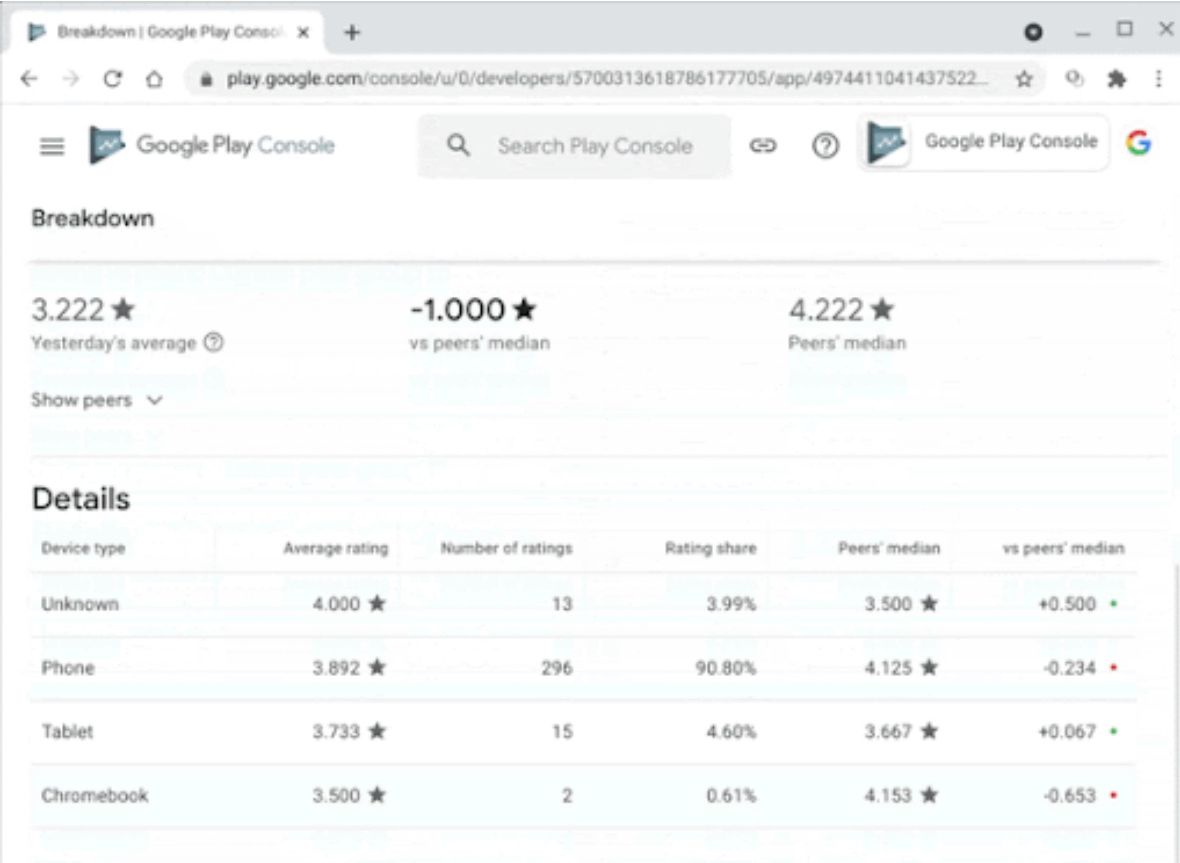Click the +0.500 vs peers' median value
The width and height of the screenshot is (1180, 863).
(1067, 603)
